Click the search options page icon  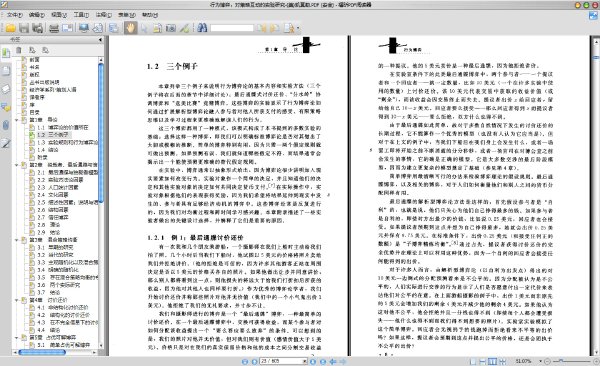(289, 28)
